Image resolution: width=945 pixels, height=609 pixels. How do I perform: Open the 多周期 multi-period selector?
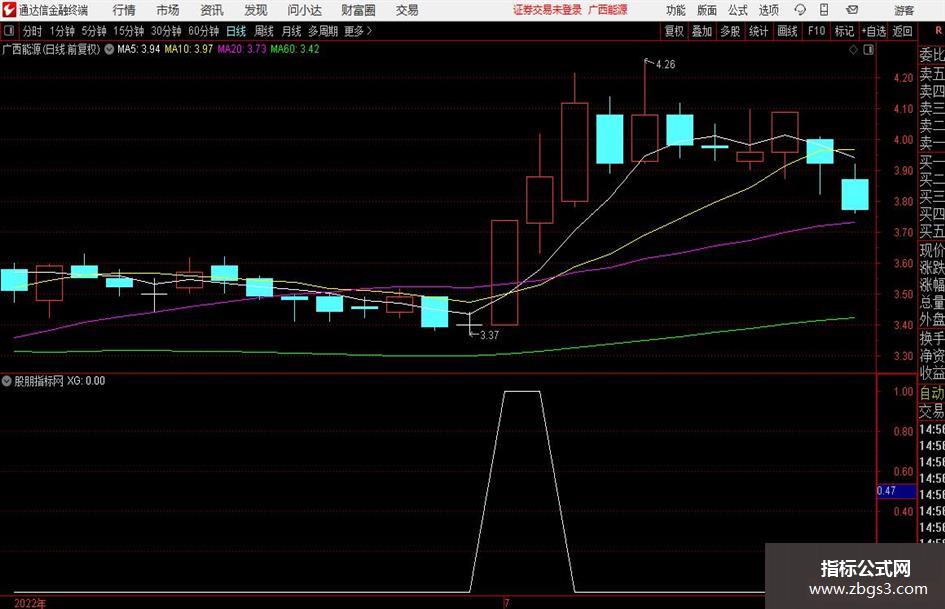click(323, 31)
